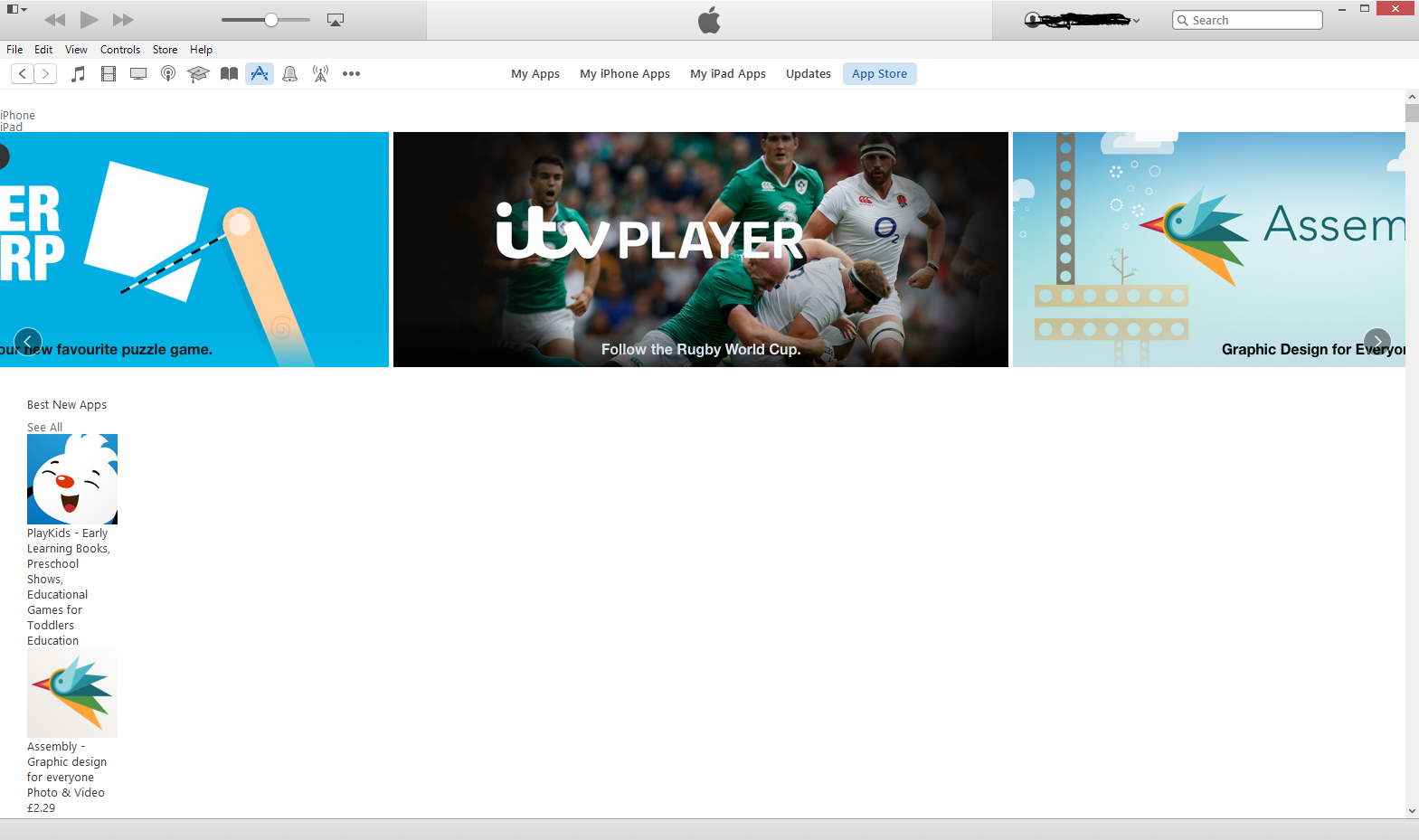Click the £2.29 price for Assembly

tap(41, 808)
